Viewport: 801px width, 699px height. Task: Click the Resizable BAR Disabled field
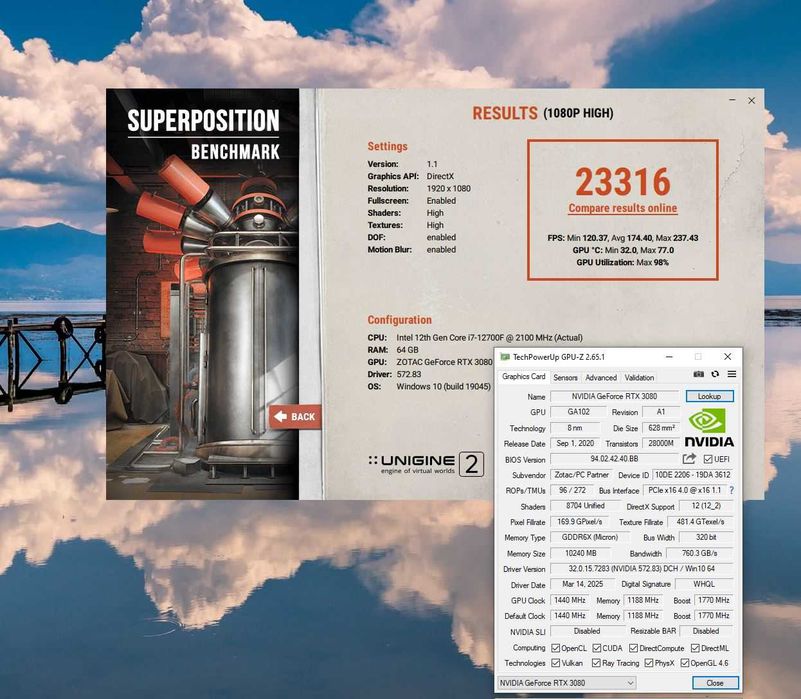706,632
